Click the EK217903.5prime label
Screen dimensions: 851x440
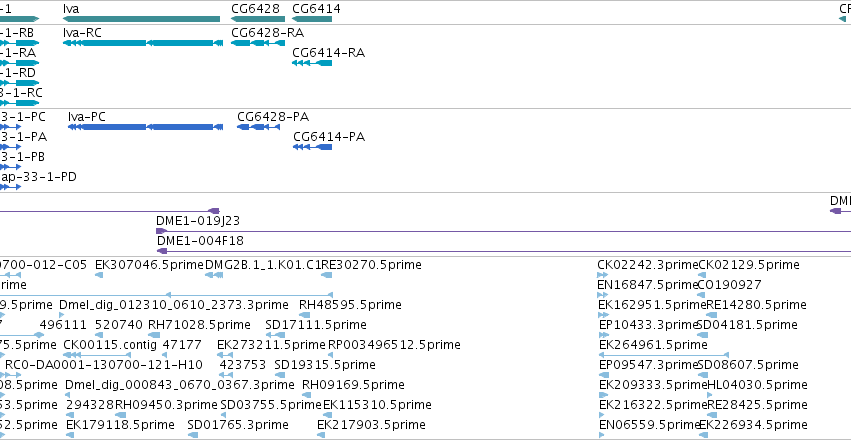(x=371, y=425)
